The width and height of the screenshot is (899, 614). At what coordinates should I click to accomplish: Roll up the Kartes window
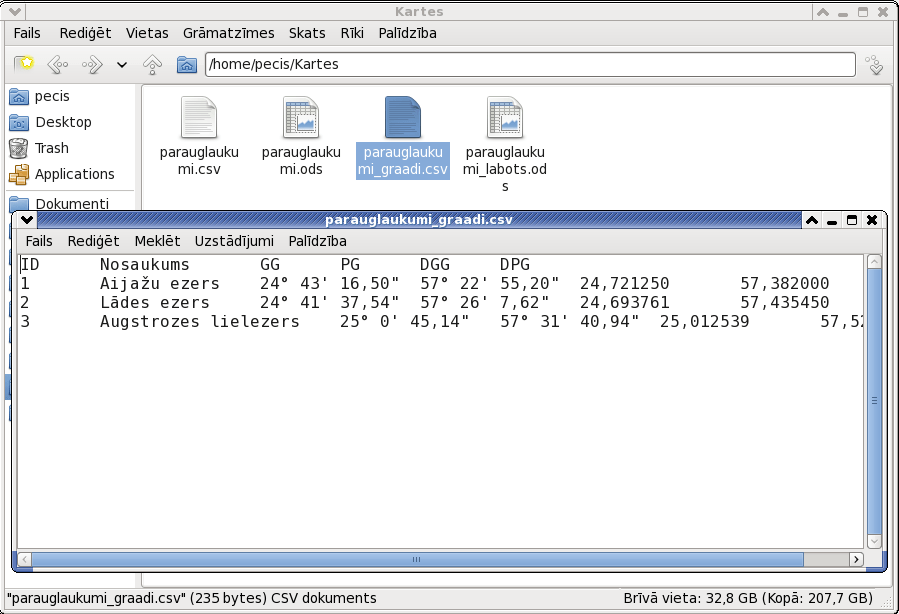pos(823,11)
